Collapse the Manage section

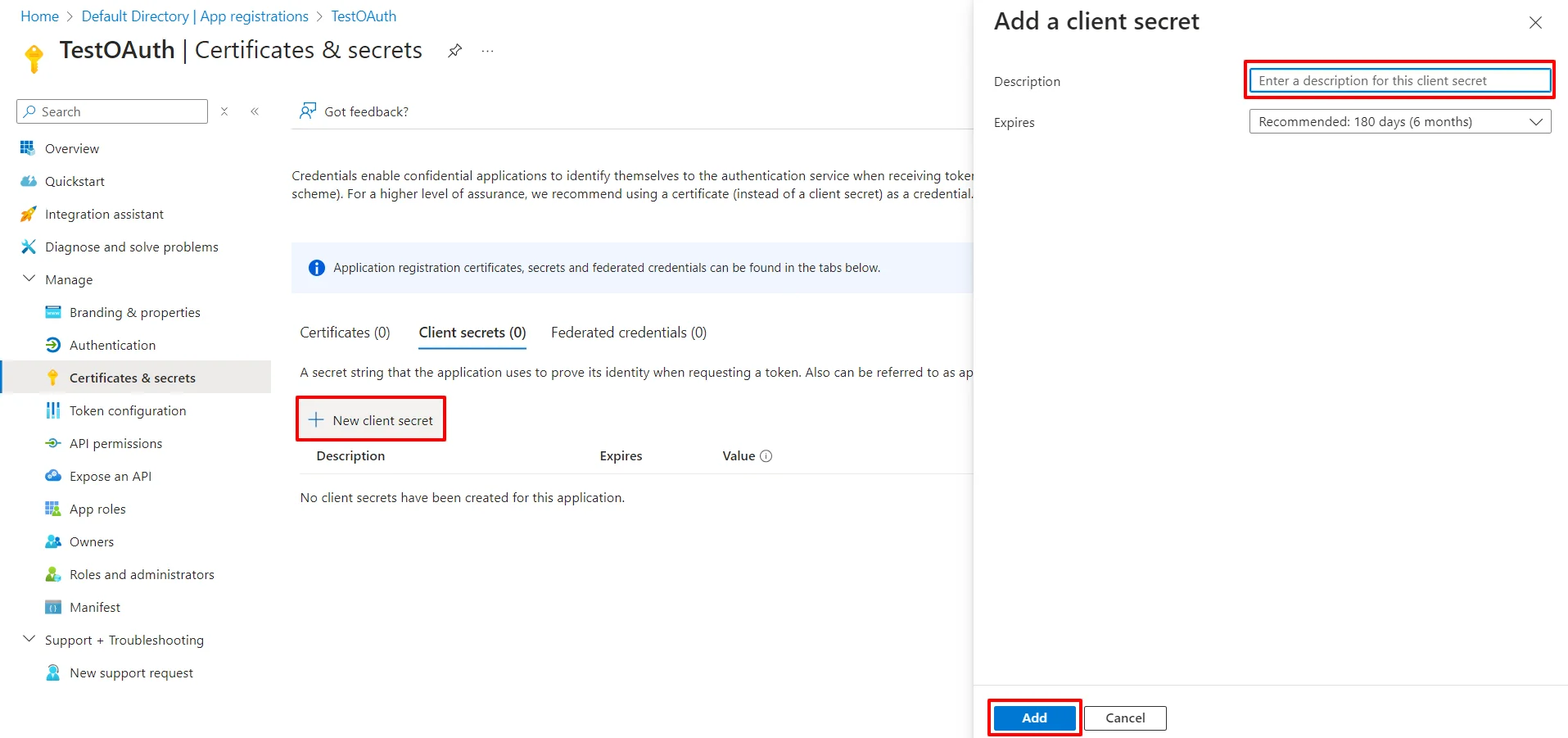pyautogui.click(x=29, y=278)
